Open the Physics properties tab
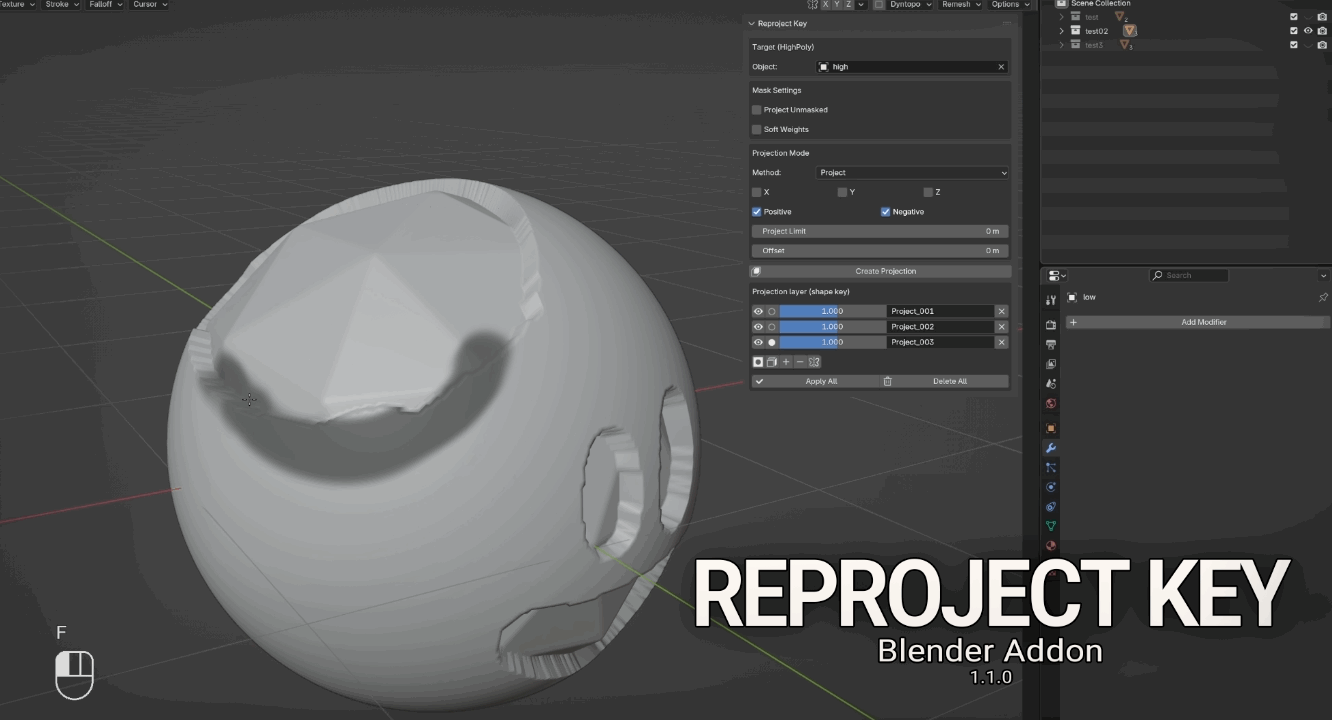 coord(1051,487)
